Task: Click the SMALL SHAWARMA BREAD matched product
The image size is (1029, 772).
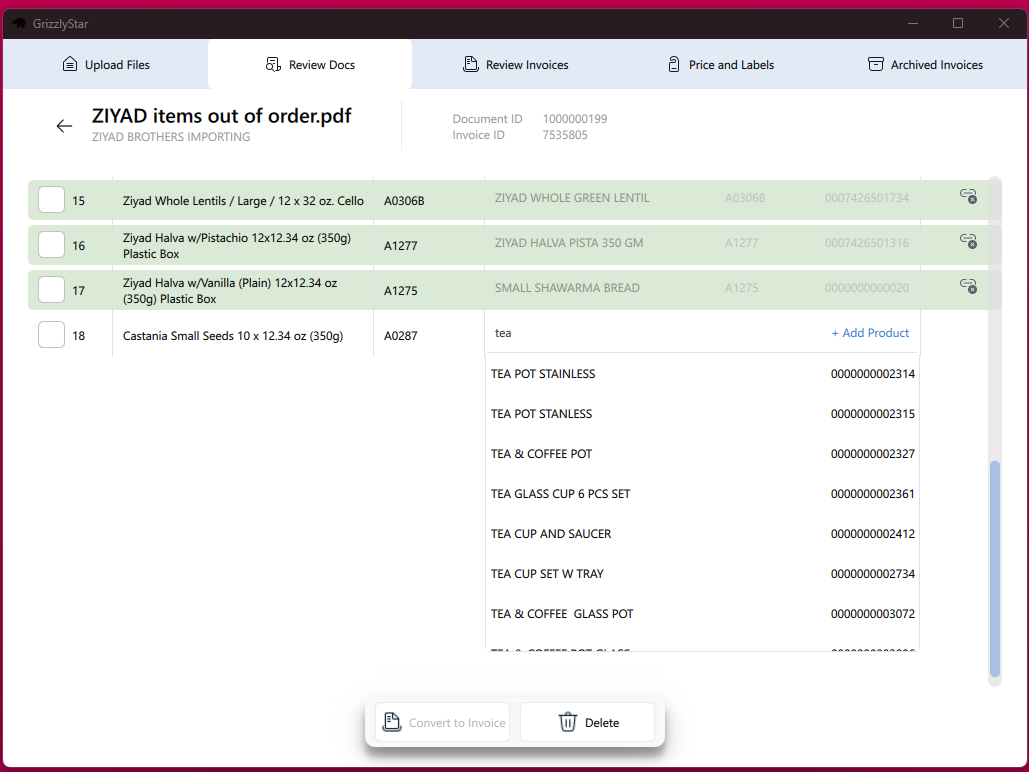Action: click(567, 288)
